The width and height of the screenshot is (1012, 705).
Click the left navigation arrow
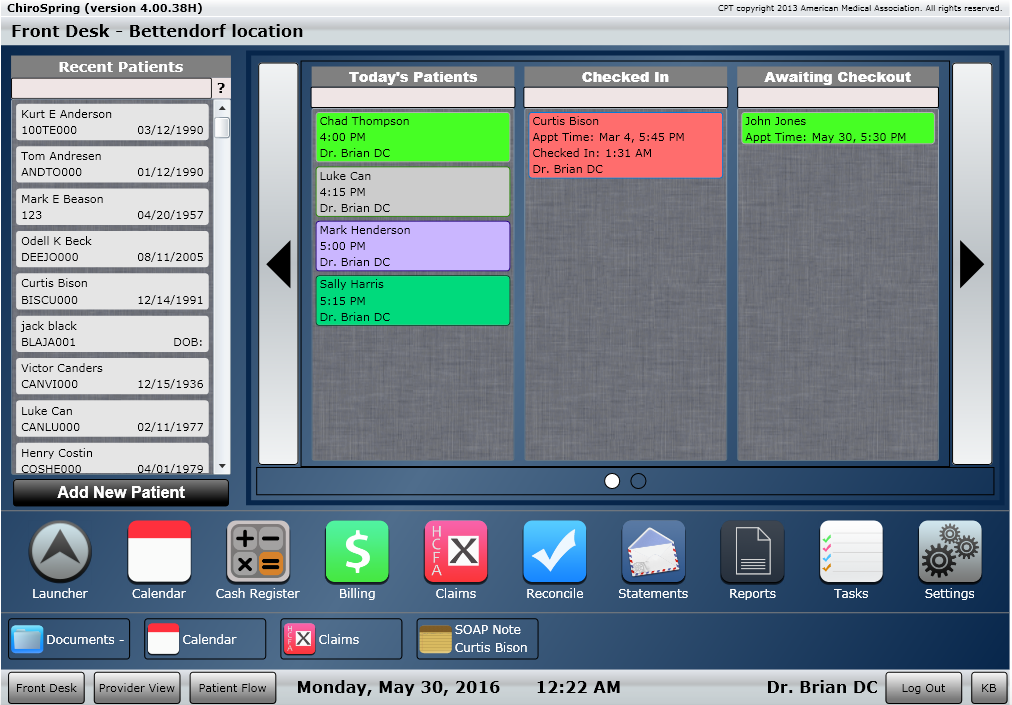point(278,264)
